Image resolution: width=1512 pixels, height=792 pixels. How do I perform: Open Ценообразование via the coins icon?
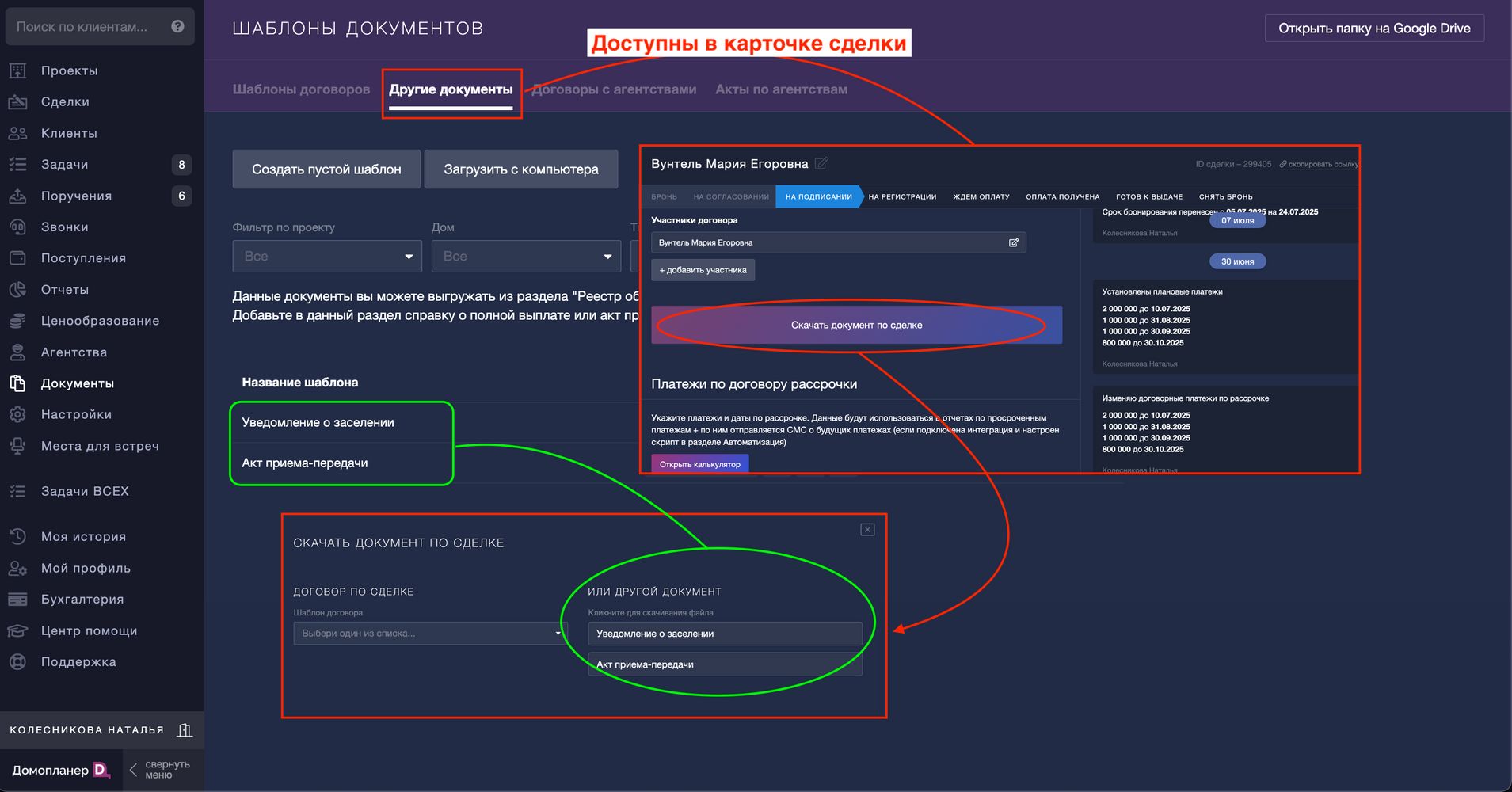[17, 321]
